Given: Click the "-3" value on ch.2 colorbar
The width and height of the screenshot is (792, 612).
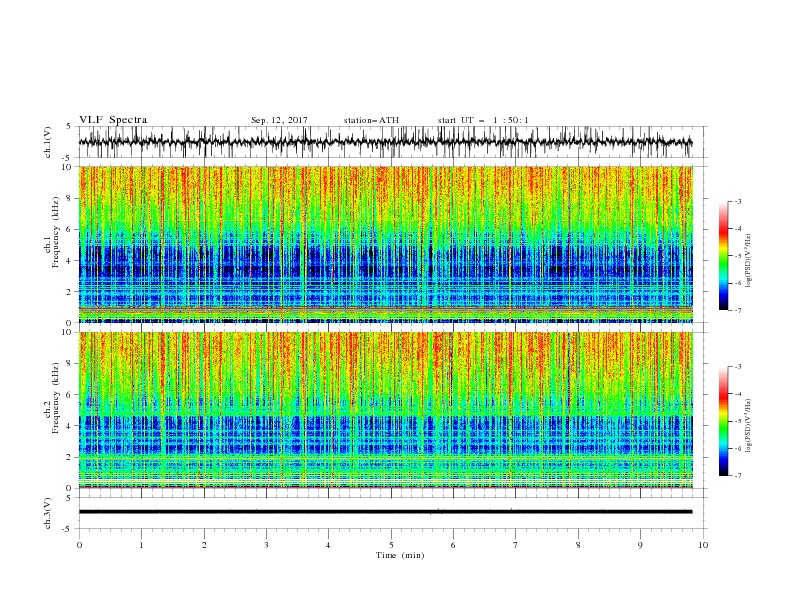Looking at the screenshot, I should 737,367.
